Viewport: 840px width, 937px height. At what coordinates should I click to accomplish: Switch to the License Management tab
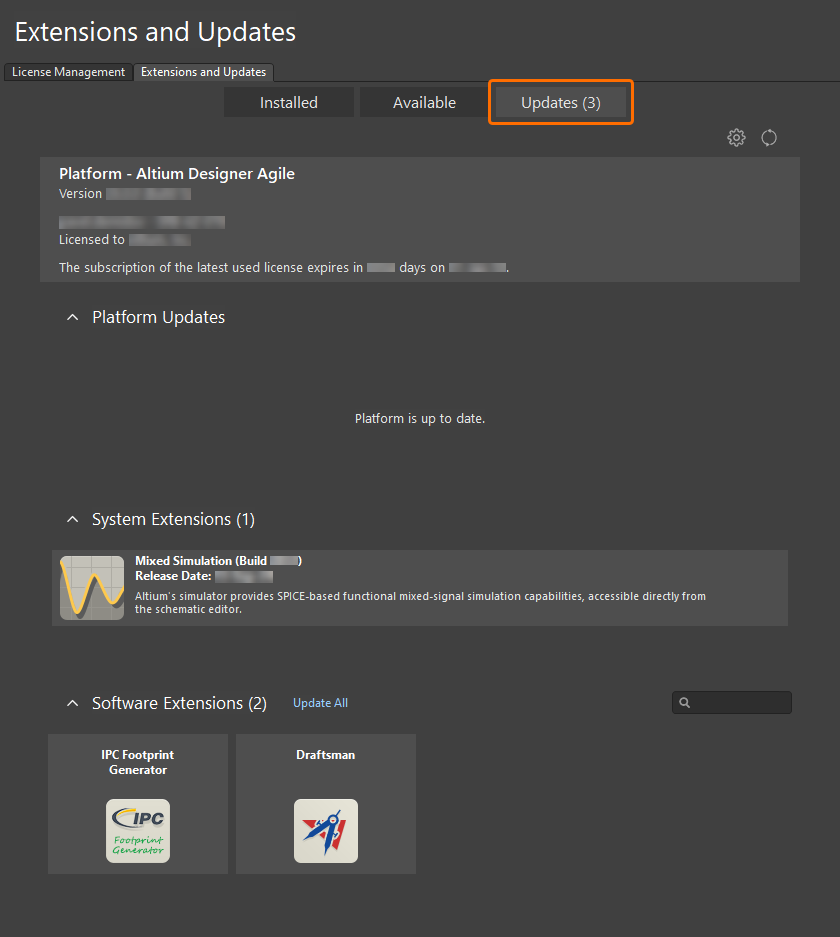pyautogui.click(x=67, y=72)
